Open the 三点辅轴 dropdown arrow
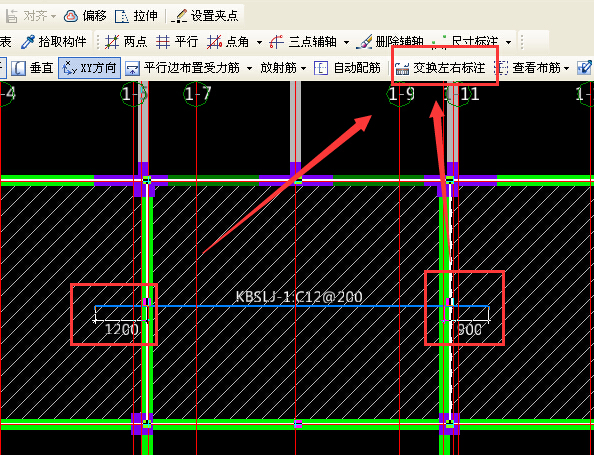The width and height of the screenshot is (594, 455). click(x=346, y=42)
